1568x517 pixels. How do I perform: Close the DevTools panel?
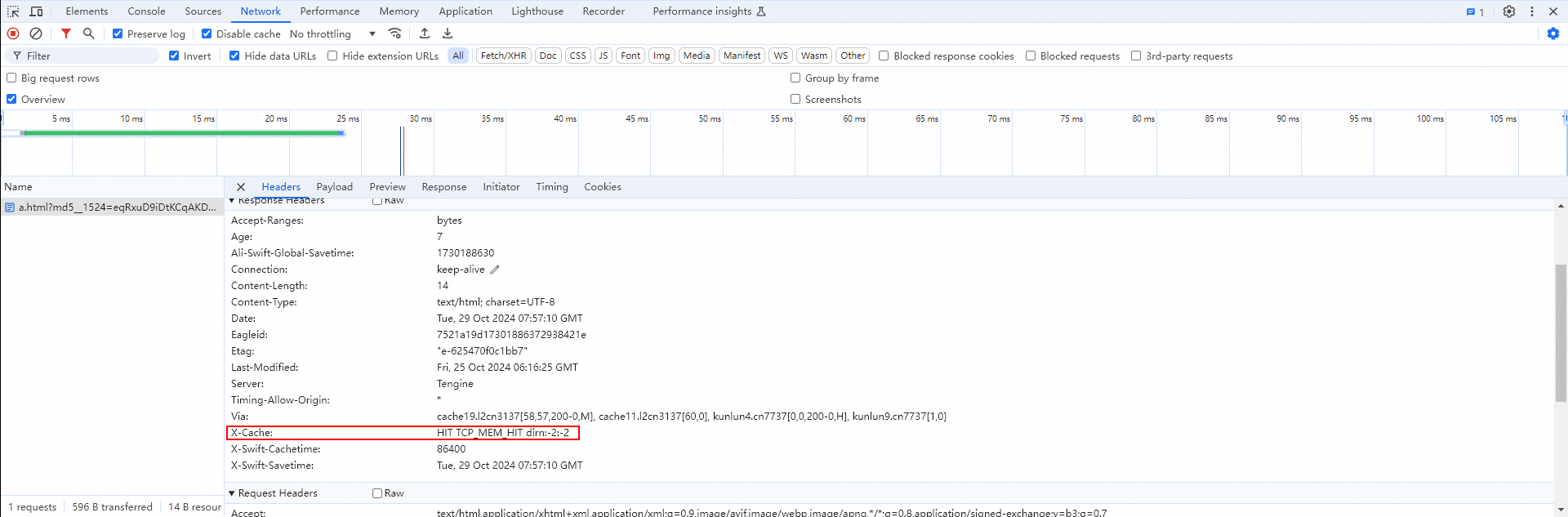click(1553, 11)
